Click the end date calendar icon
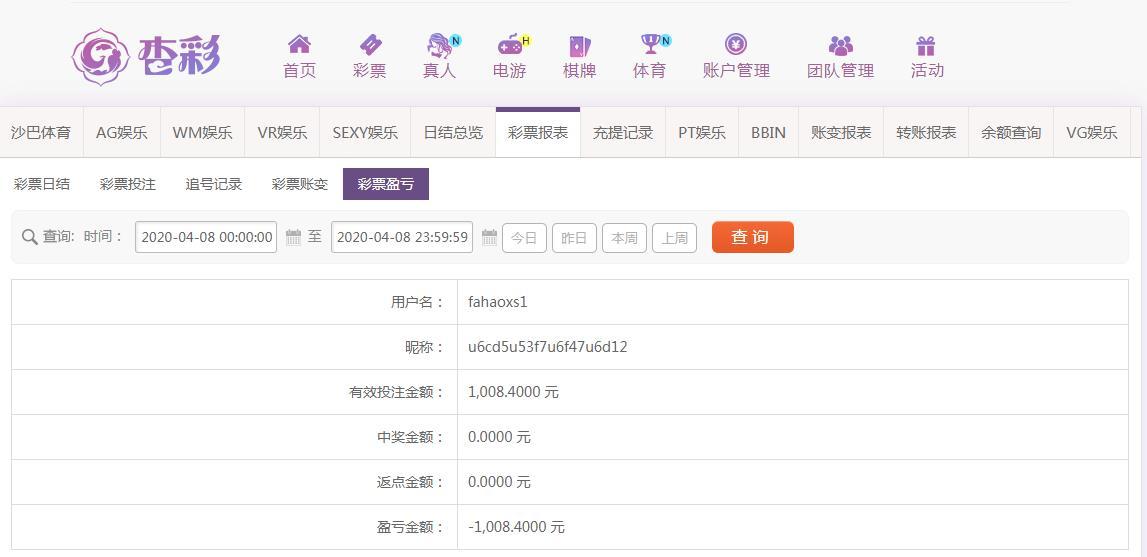Image resolution: width=1147 pixels, height=557 pixels. [489, 237]
